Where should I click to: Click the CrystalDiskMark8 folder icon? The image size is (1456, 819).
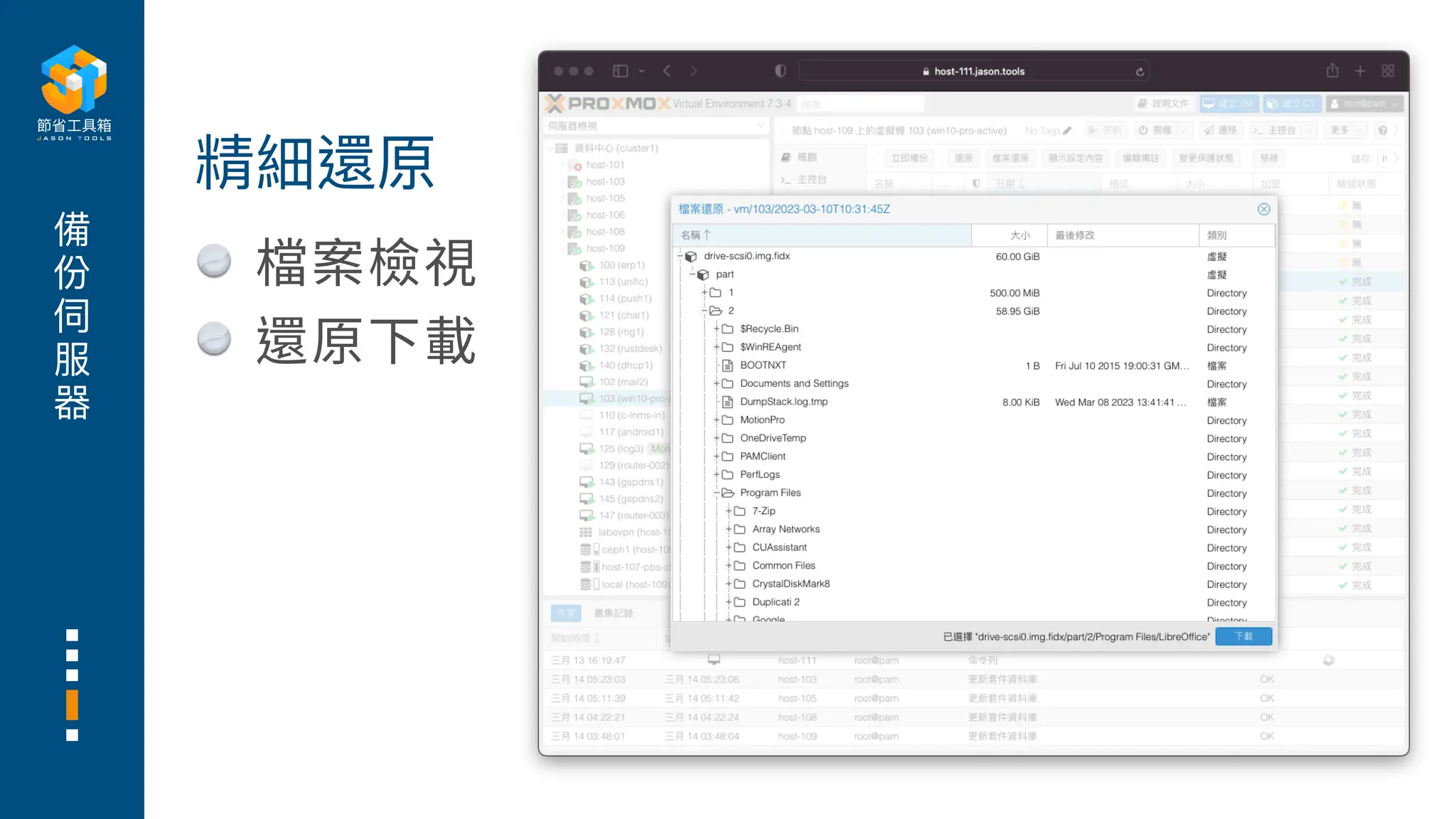pos(739,584)
